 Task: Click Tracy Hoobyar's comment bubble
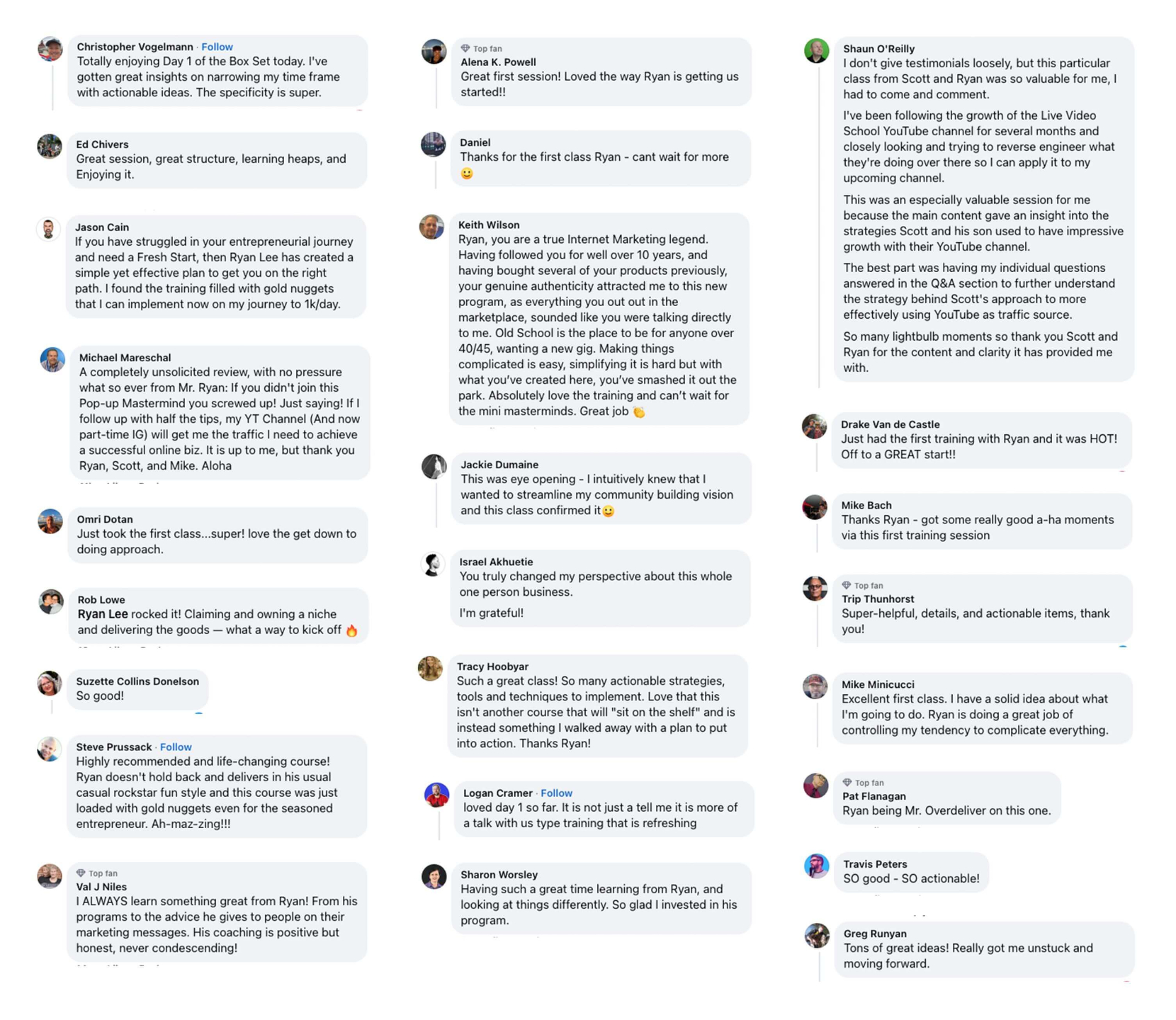coord(597,705)
